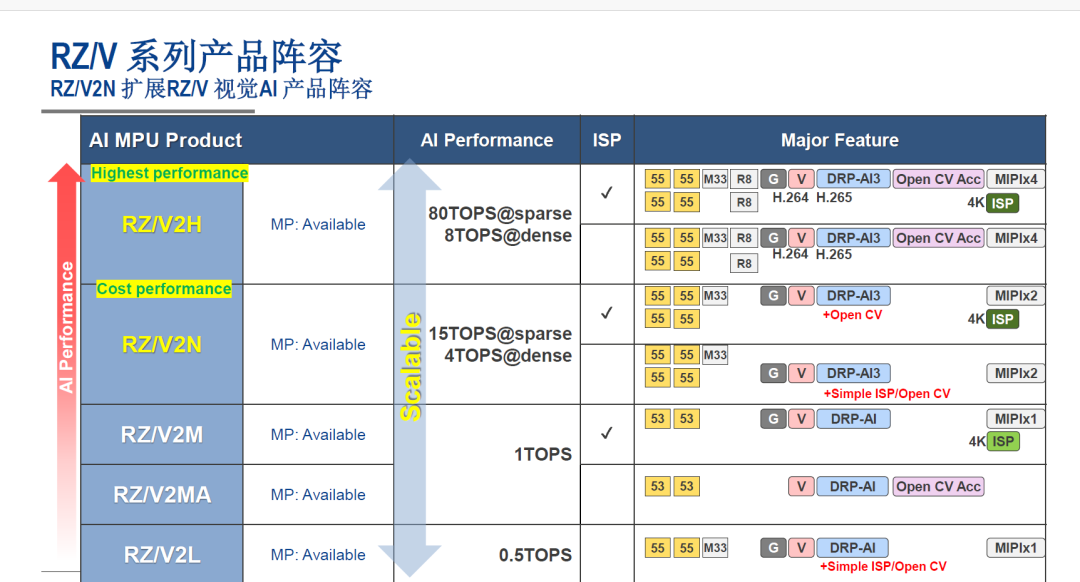The height and width of the screenshot is (582, 1080).
Task: Select the "Cost performance" highlighted label
Action: 164,289
